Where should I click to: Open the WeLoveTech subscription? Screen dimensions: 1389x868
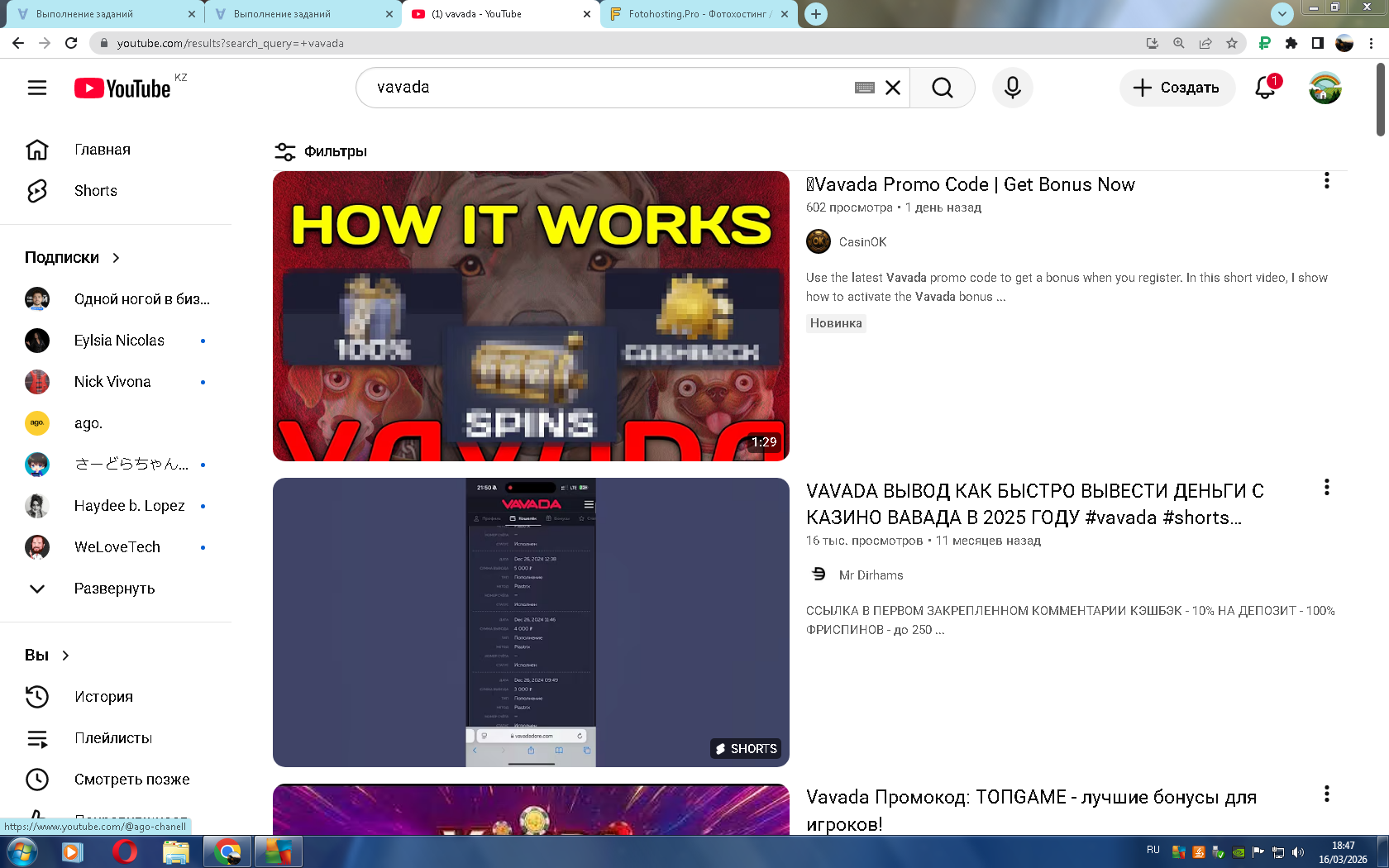click(116, 547)
